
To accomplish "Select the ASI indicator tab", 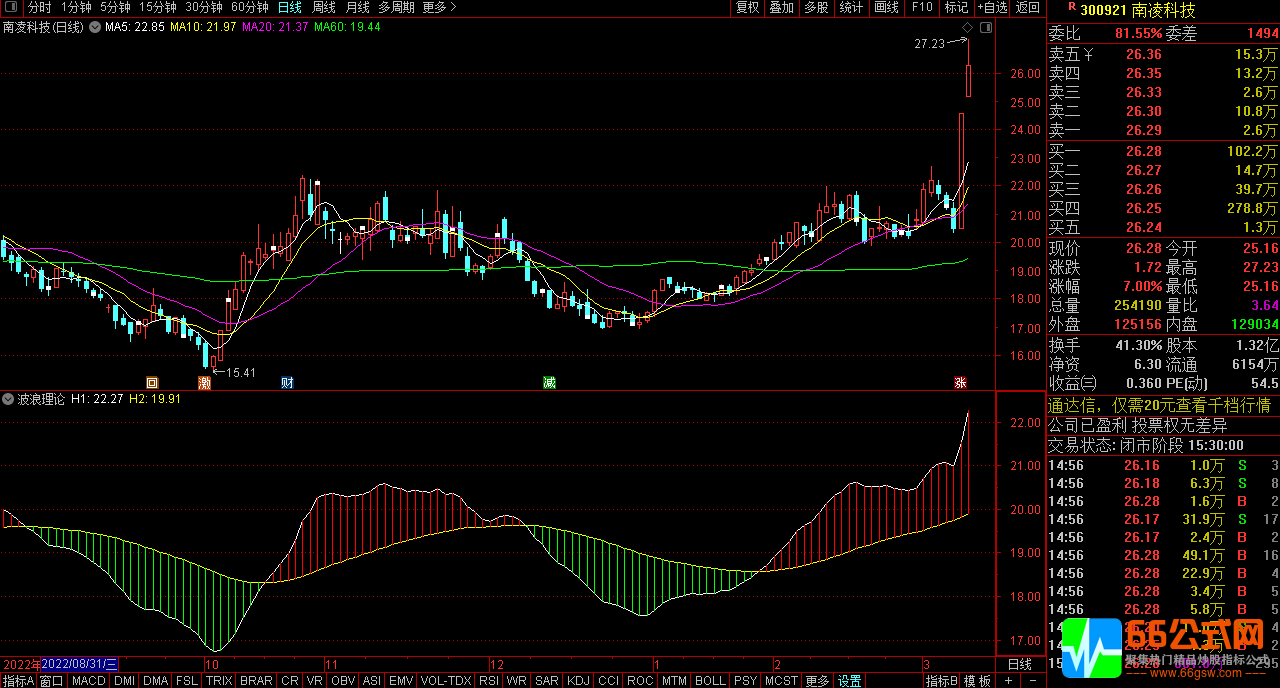I will pos(371,681).
